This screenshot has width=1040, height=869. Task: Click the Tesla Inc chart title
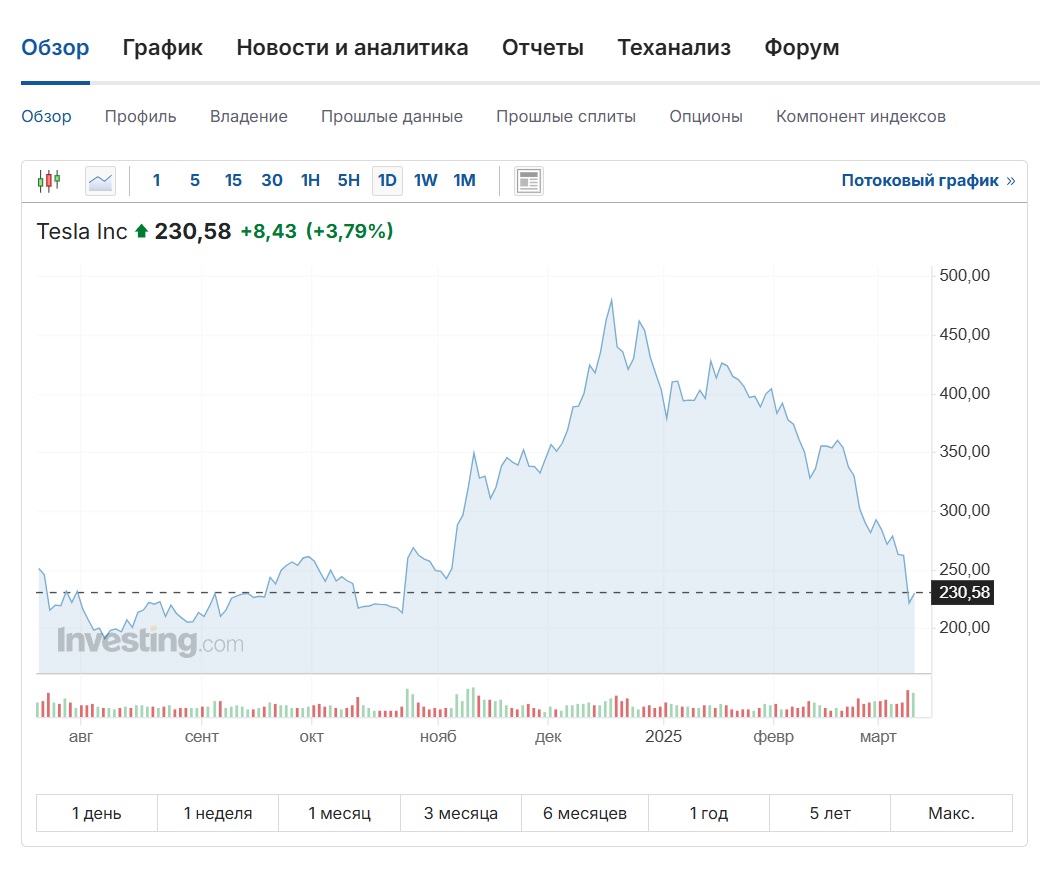[82, 232]
